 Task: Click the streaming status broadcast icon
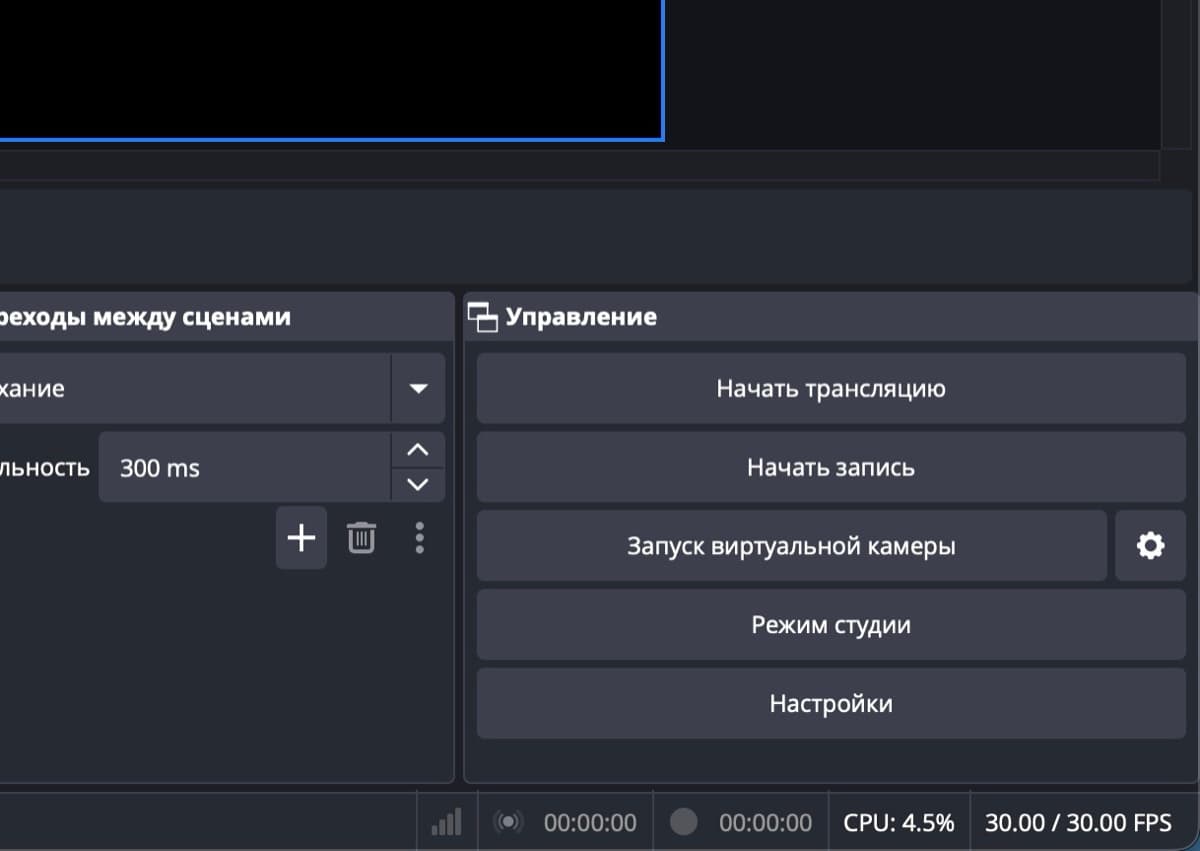[x=509, y=823]
